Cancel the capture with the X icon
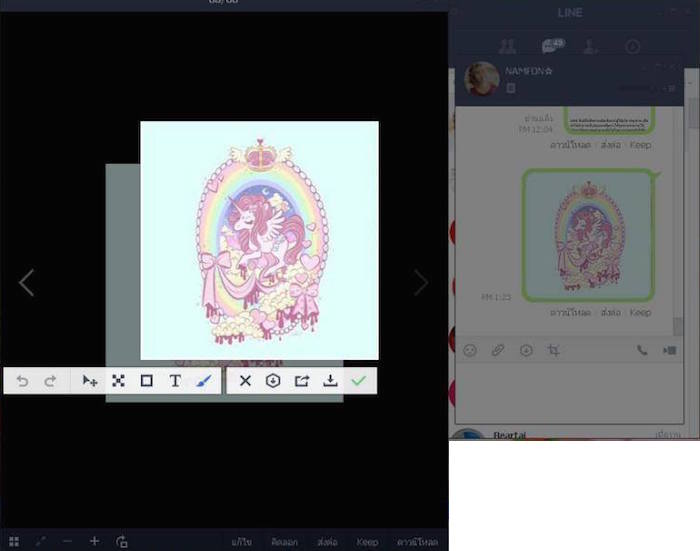700x551 pixels. (245, 381)
